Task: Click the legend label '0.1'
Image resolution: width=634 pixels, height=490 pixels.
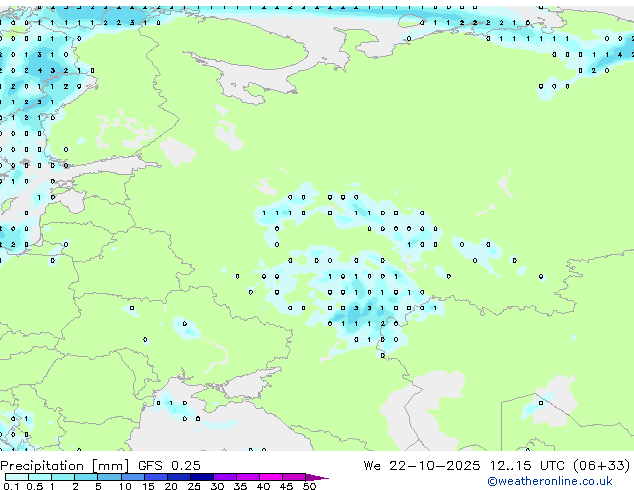Action: click(11, 486)
